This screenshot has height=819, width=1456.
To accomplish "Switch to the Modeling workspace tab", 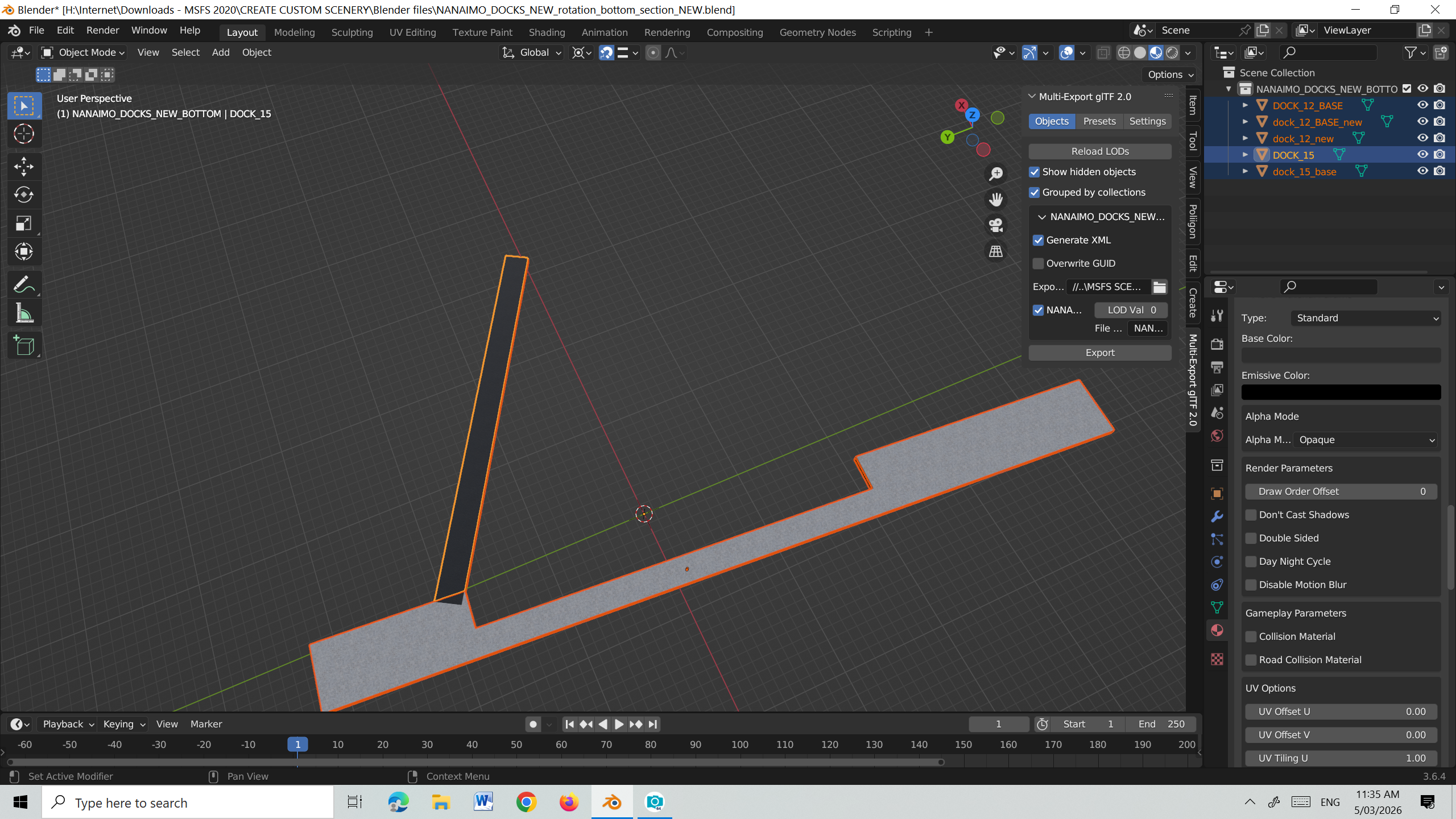I will (295, 32).
